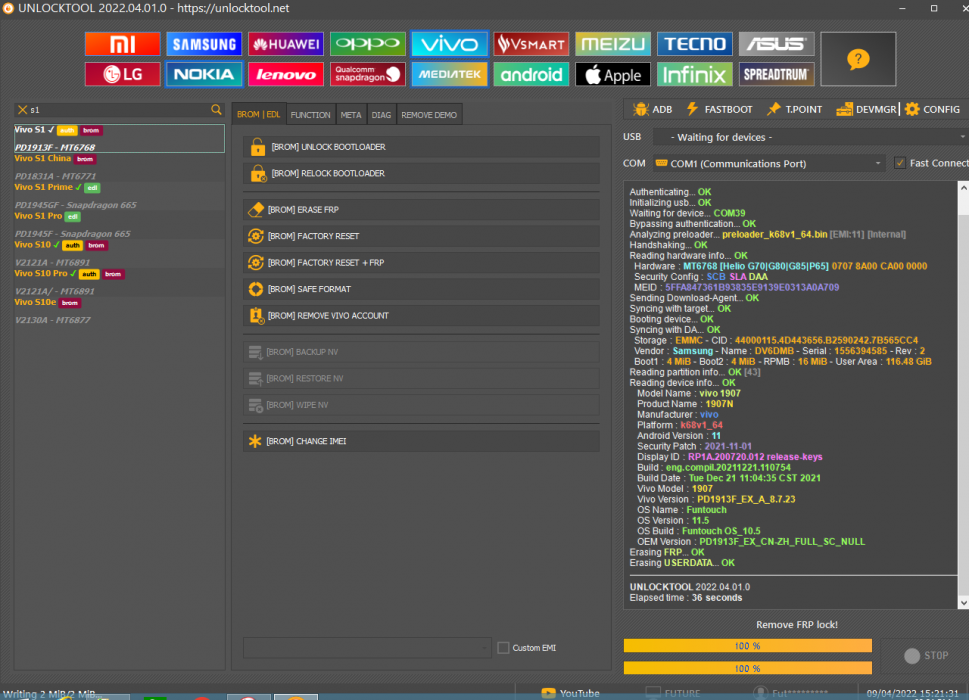
Task: Click the BROM Restore NV button
Action: (421, 379)
